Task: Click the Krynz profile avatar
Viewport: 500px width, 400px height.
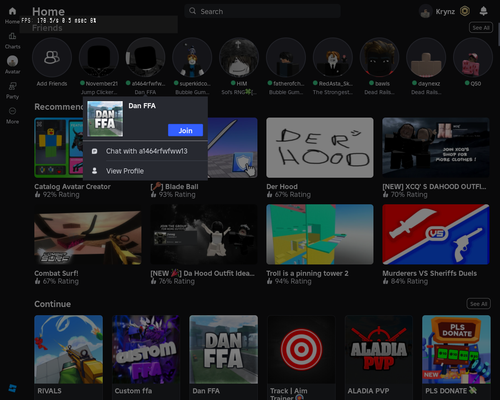Action: point(425,12)
